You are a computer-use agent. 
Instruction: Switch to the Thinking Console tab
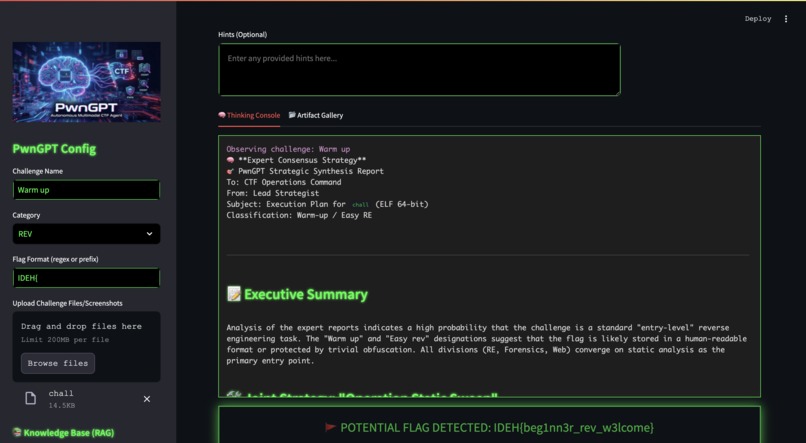click(x=249, y=116)
